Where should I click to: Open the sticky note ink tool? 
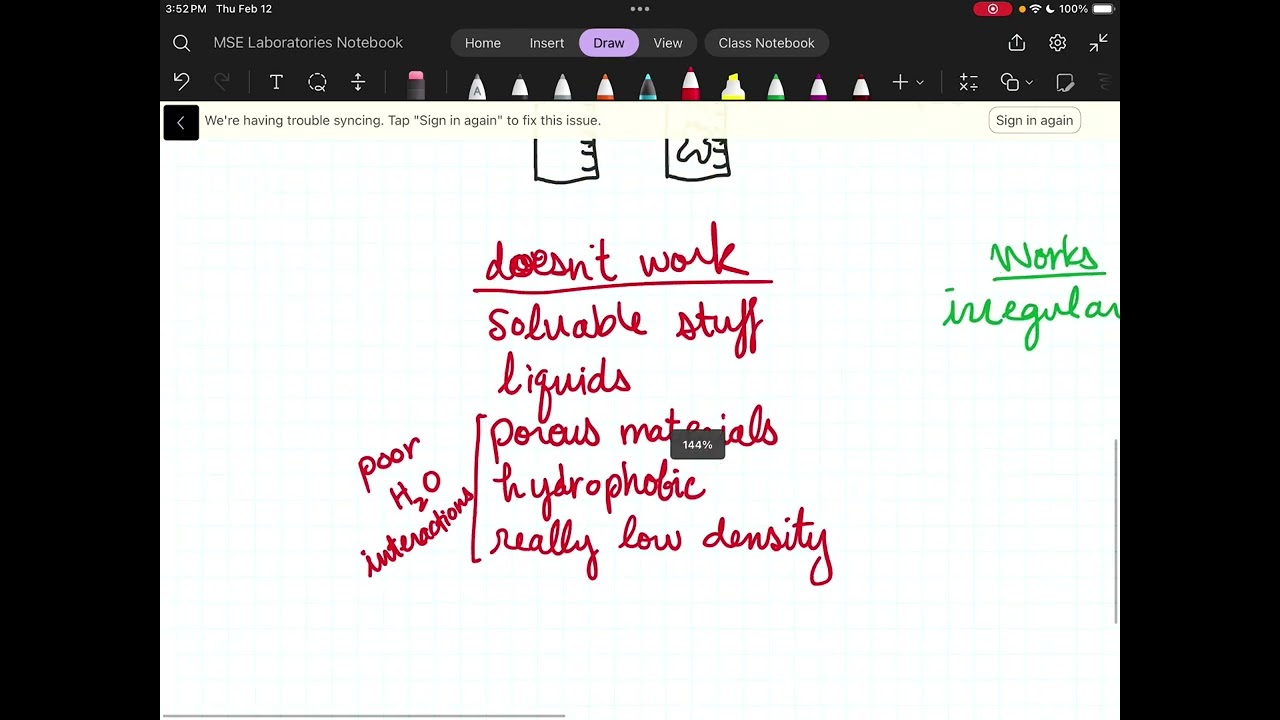[x=1065, y=82]
